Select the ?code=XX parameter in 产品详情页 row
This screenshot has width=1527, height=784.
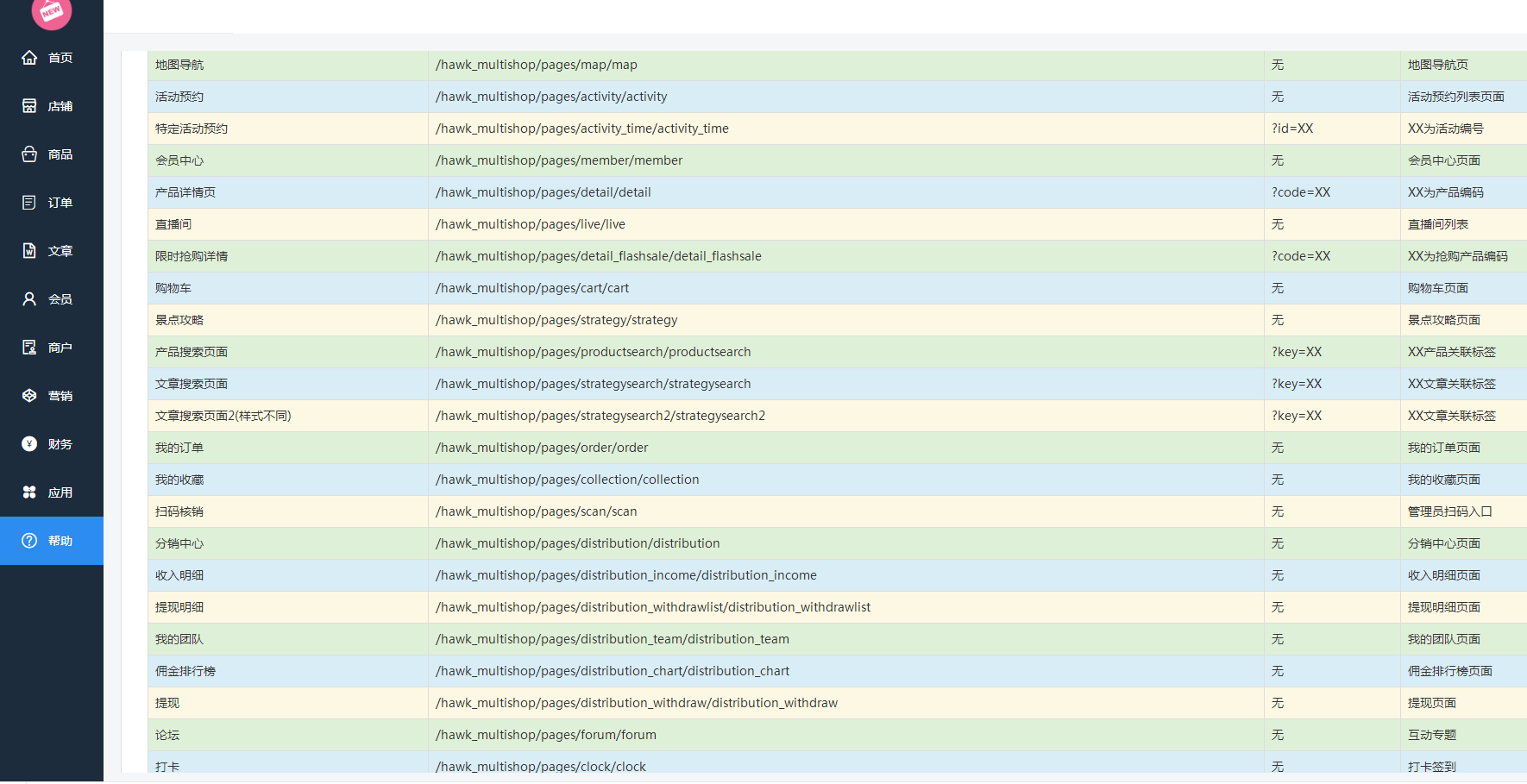coord(1301,192)
